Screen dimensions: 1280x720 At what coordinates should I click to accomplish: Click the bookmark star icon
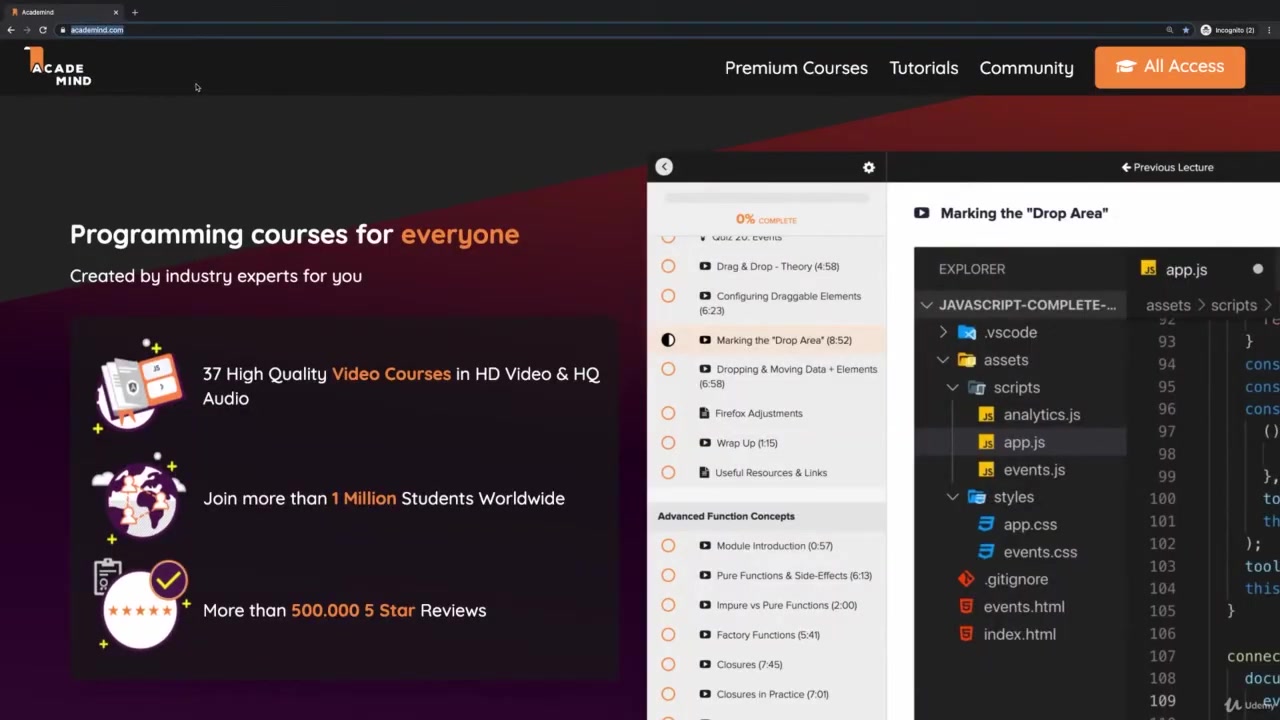click(1186, 30)
